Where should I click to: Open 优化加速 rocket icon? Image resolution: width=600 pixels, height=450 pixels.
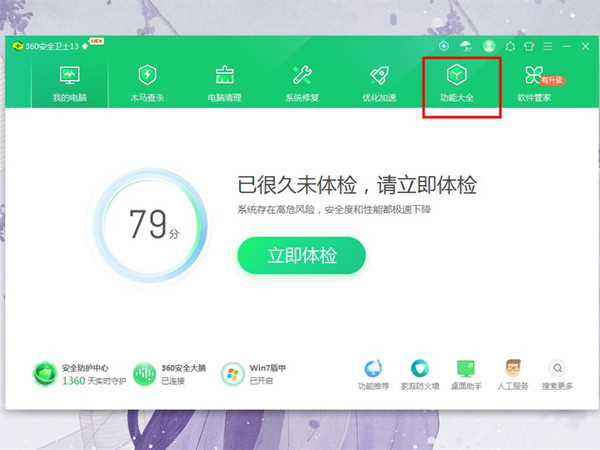pos(379,84)
